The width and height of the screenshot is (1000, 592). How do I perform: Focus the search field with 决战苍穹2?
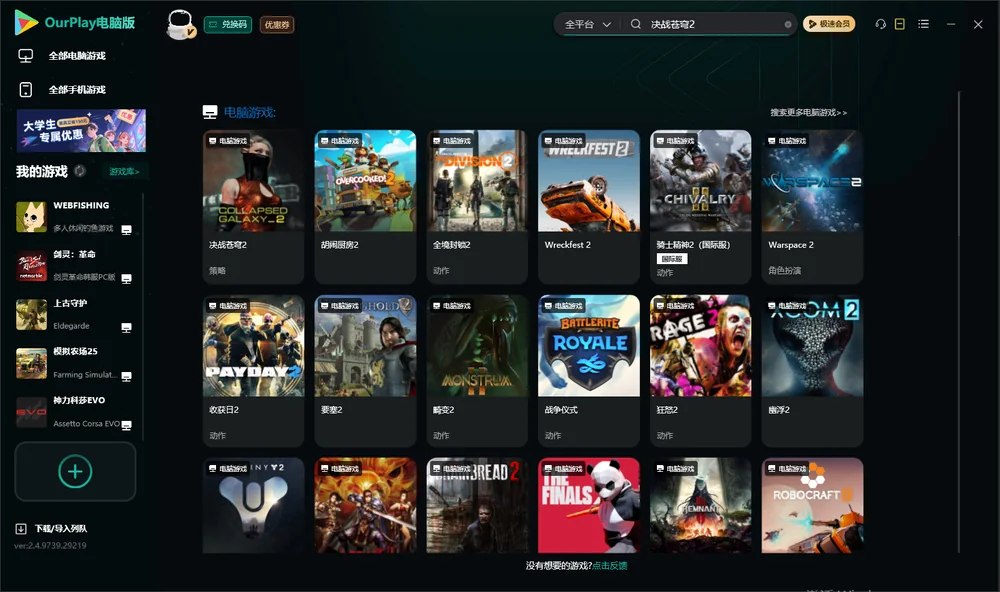(714, 24)
